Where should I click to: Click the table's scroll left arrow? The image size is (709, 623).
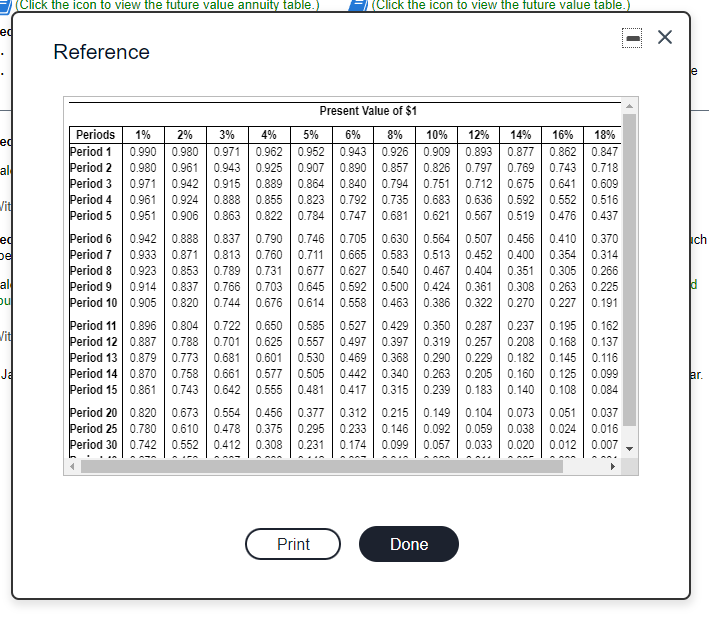click(72, 467)
